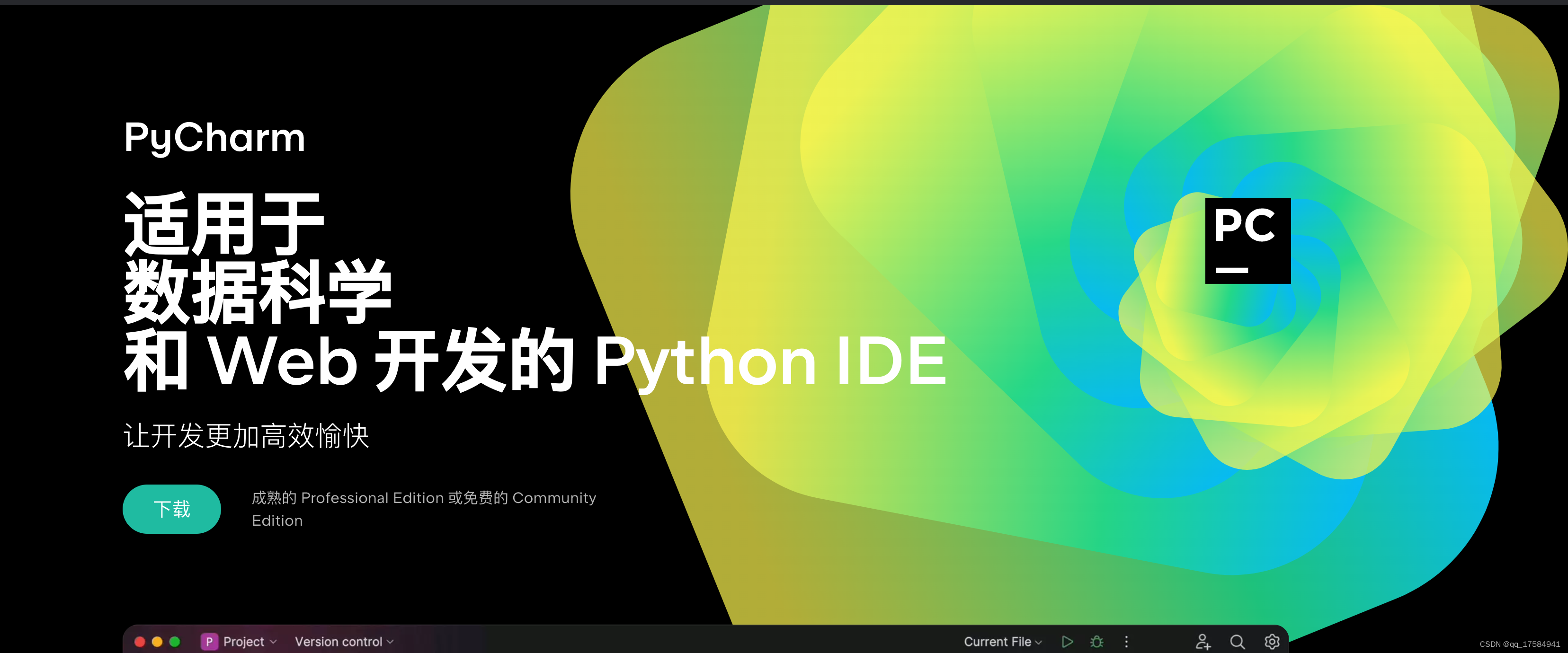Image resolution: width=1568 pixels, height=653 pixels.
Task: Click the yellow minimize window dot
Action: coord(157,642)
